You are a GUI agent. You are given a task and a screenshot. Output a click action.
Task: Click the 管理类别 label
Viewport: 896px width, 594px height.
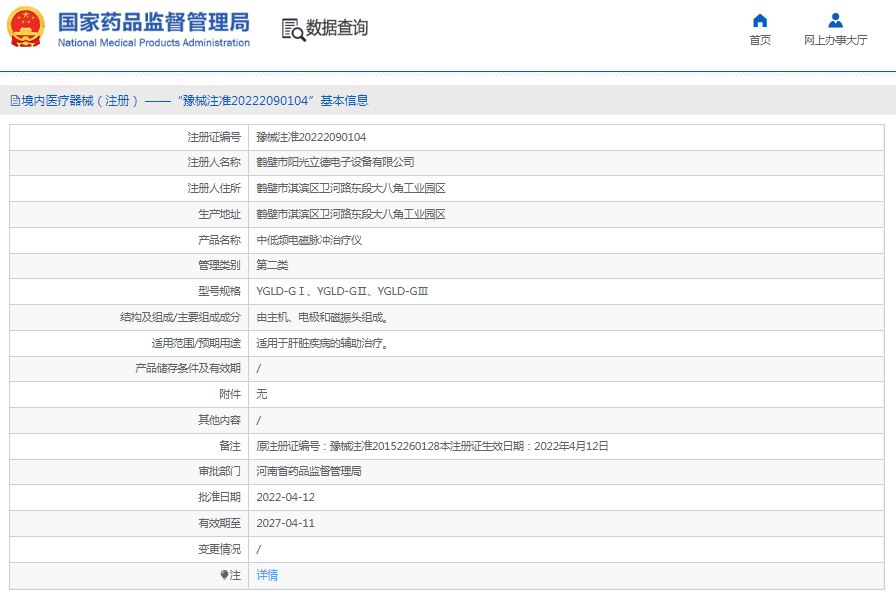pos(219,265)
